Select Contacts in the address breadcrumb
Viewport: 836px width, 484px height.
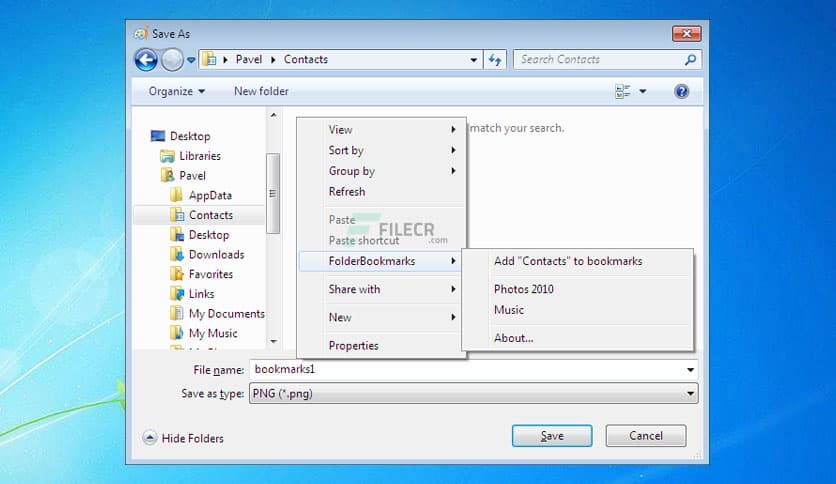click(306, 59)
